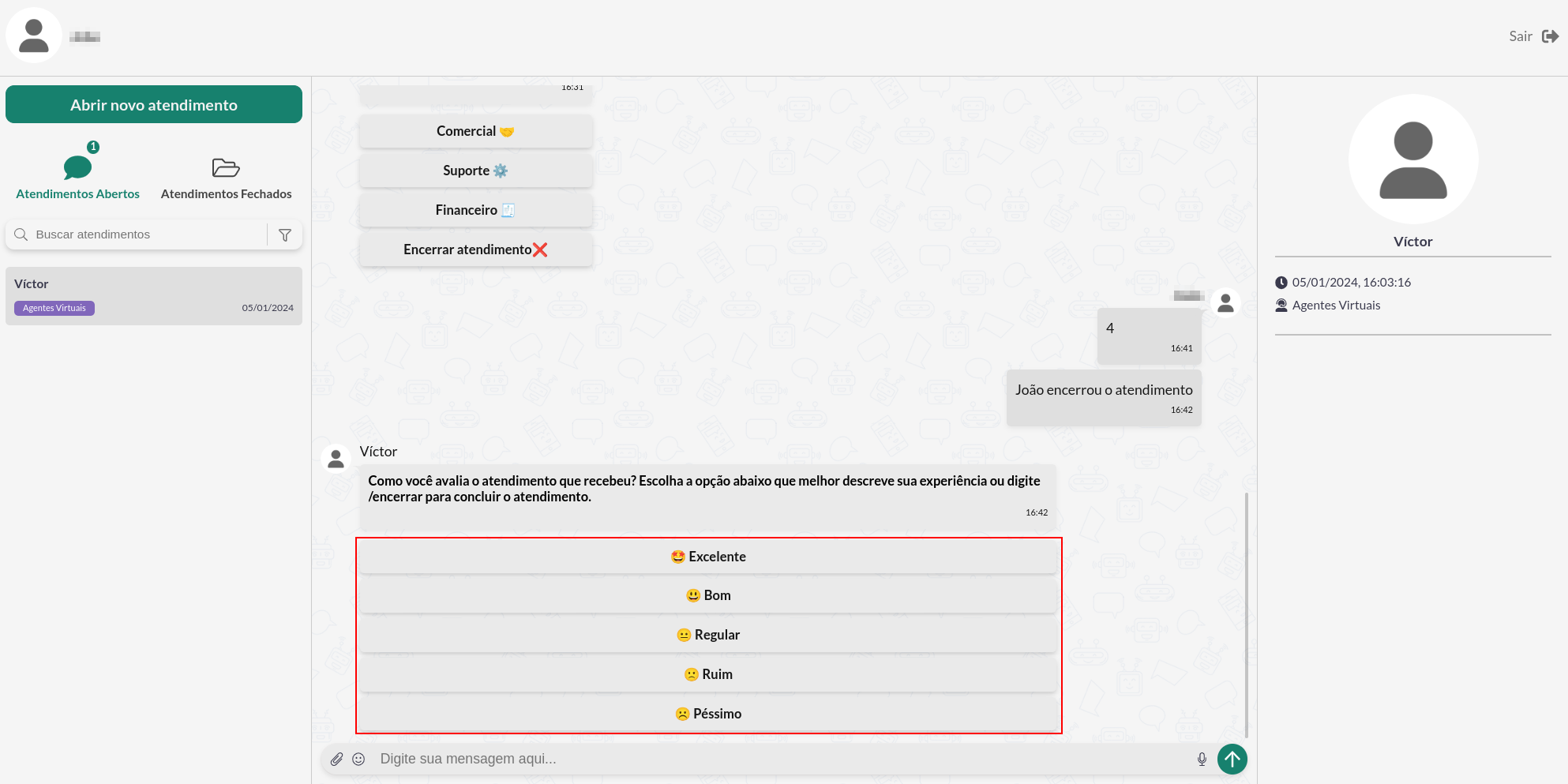Attach a file with the paperclip icon
The width and height of the screenshot is (1568, 784).
click(x=336, y=759)
